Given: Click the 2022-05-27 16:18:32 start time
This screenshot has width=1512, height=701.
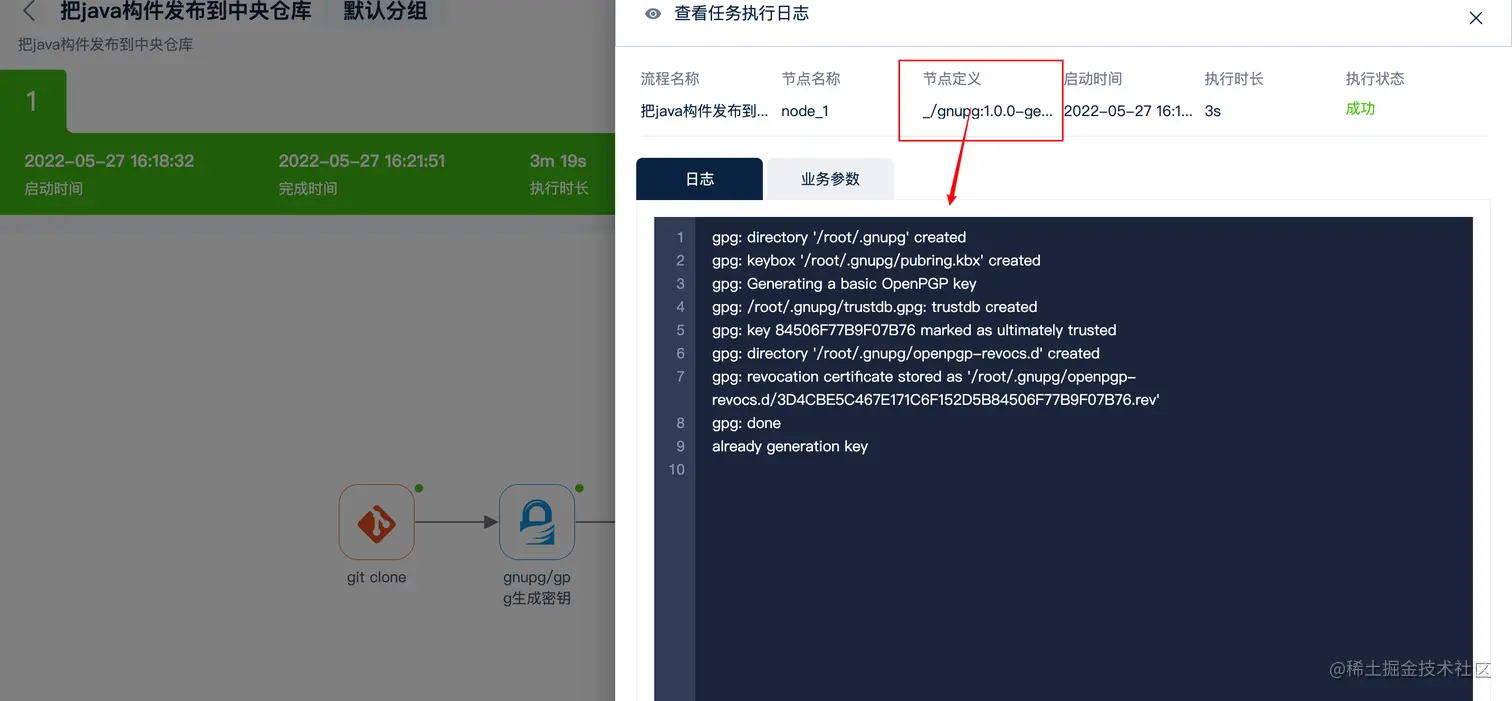Looking at the screenshot, I should pyautogui.click(x=109, y=160).
